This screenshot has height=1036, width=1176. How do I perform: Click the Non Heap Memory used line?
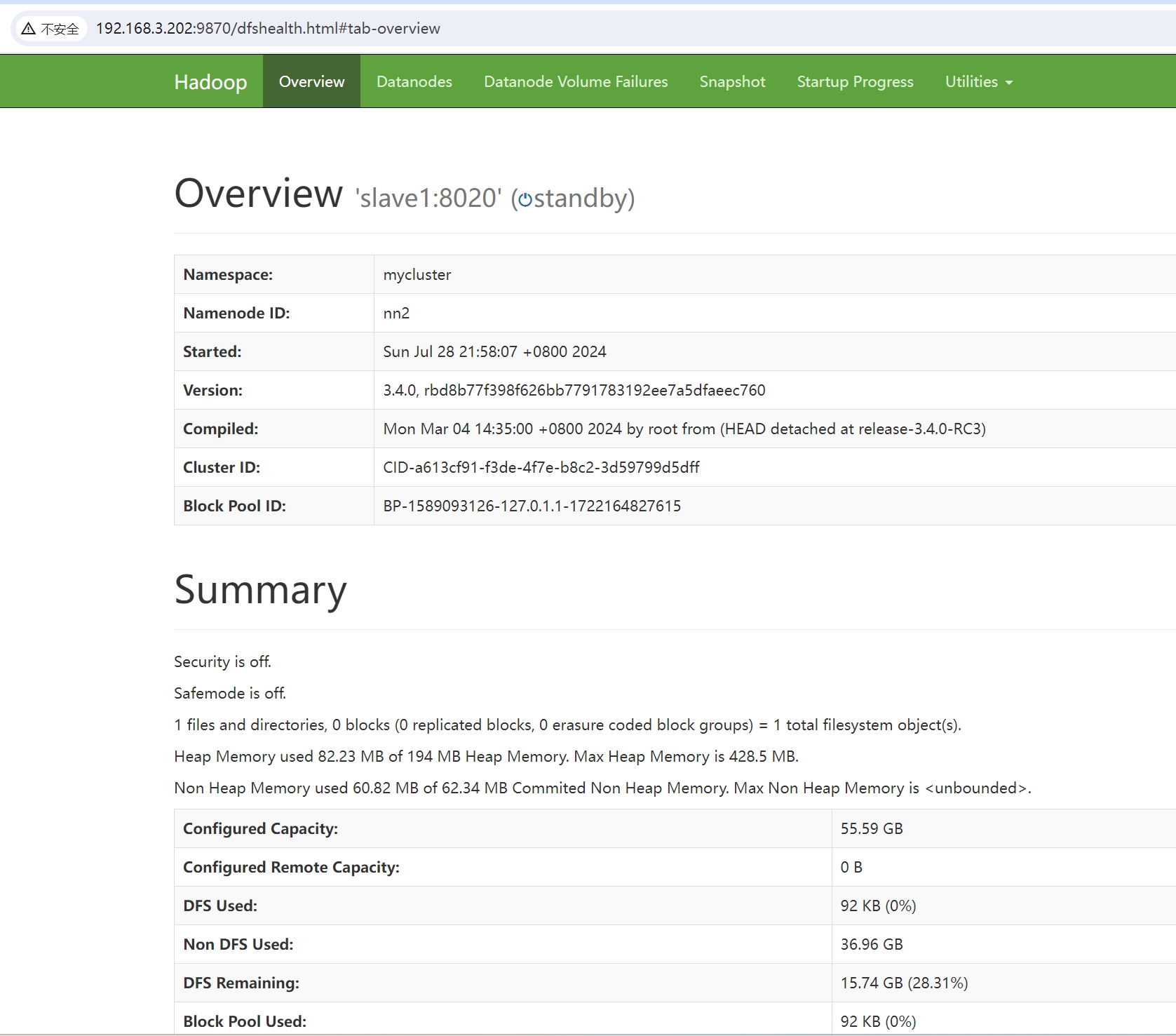[602, 788]
